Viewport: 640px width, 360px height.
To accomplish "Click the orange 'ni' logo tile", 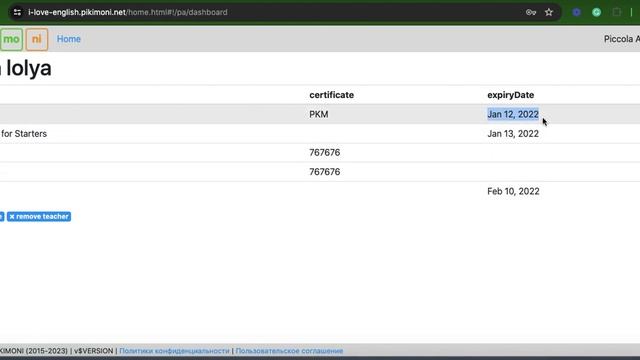I will click(37, 39).
